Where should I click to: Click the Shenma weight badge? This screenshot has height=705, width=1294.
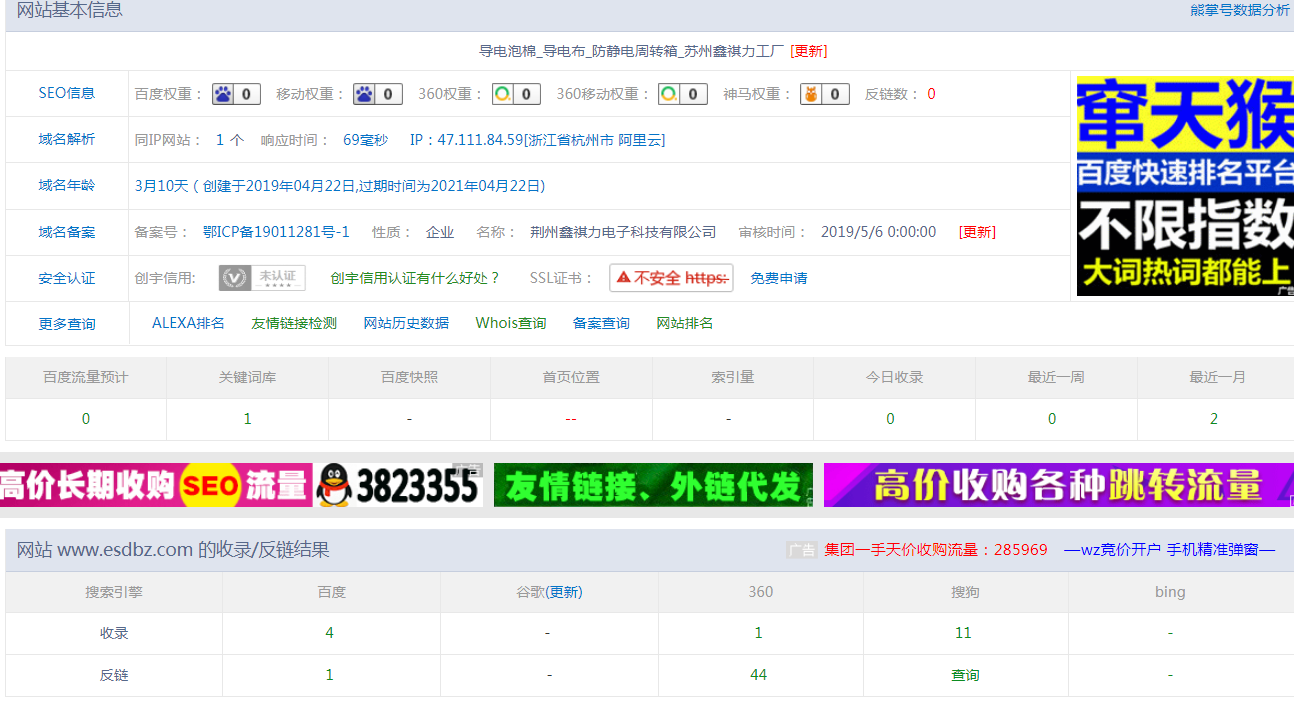[x=825, y=94]
